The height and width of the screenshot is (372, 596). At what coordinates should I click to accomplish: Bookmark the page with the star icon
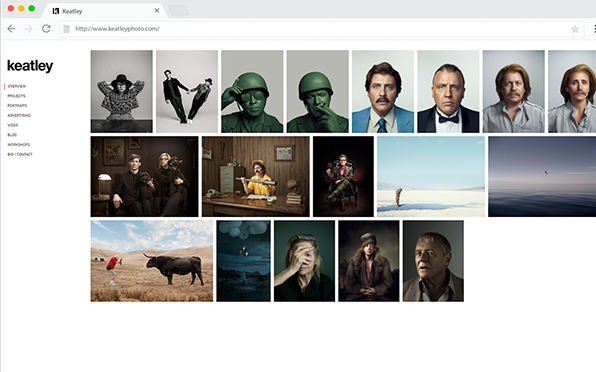(x=575, y=29)
